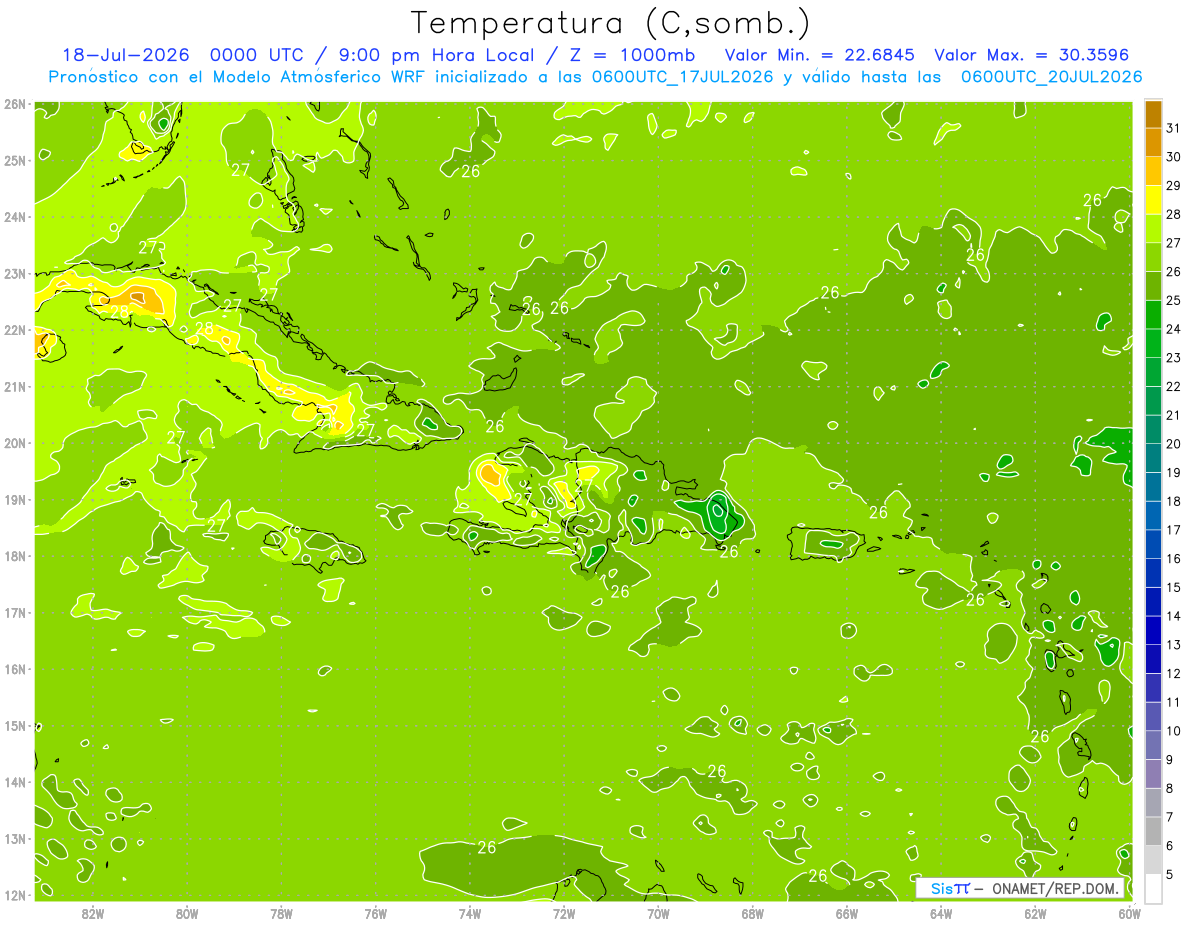Select the 'Valor Min. = 22.6845' text

coord(819,55)
